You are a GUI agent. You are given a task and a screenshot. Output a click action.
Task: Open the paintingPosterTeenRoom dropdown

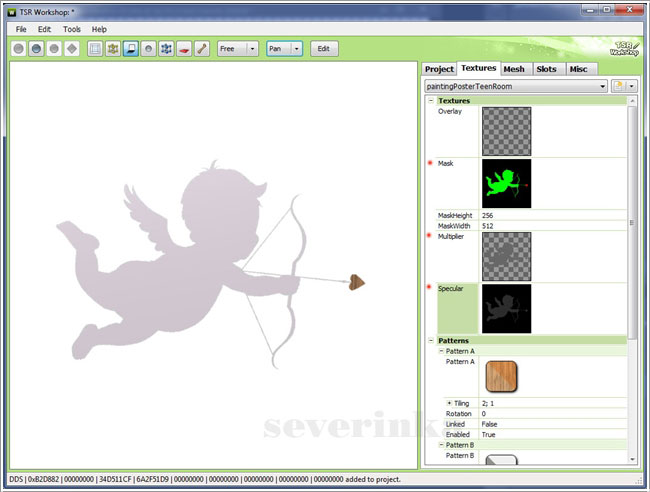603,87
